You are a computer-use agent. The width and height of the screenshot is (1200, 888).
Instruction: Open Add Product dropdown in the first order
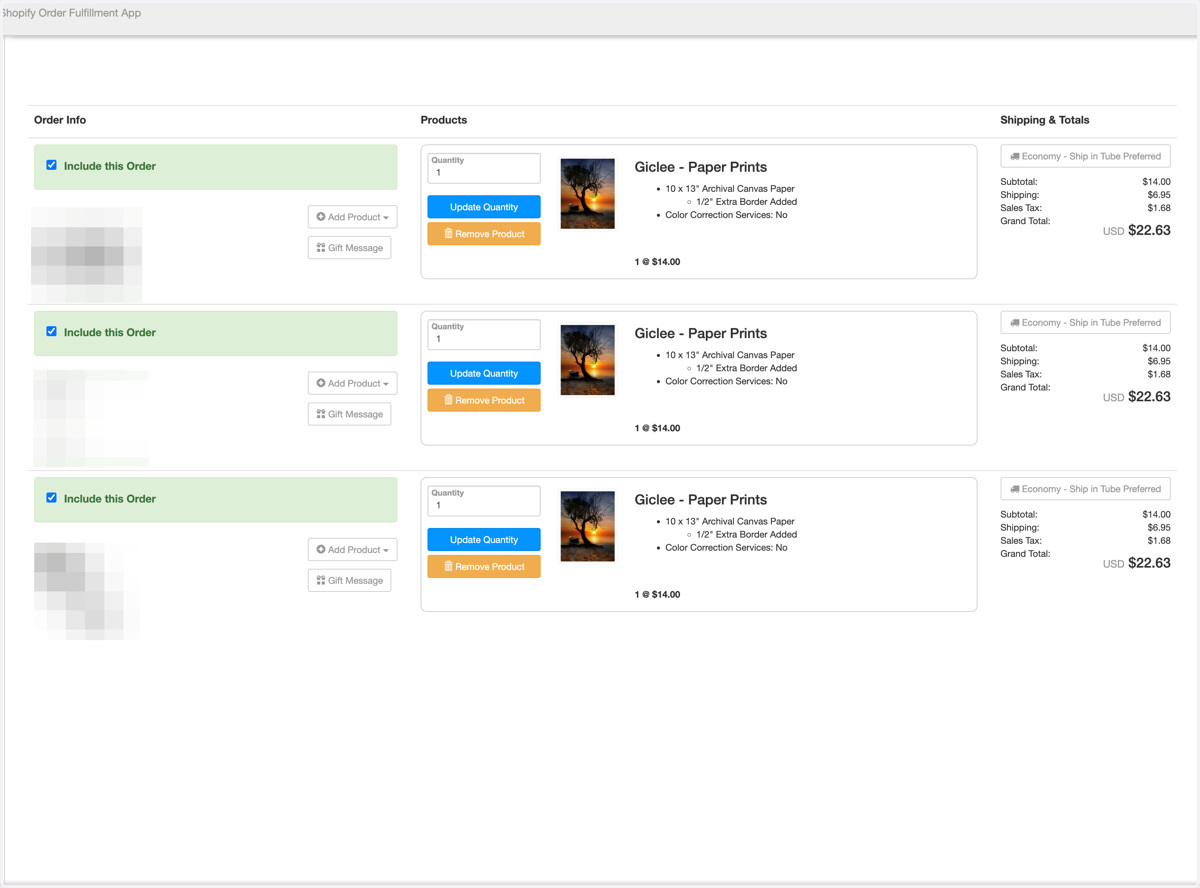click(x=352, y=217)
